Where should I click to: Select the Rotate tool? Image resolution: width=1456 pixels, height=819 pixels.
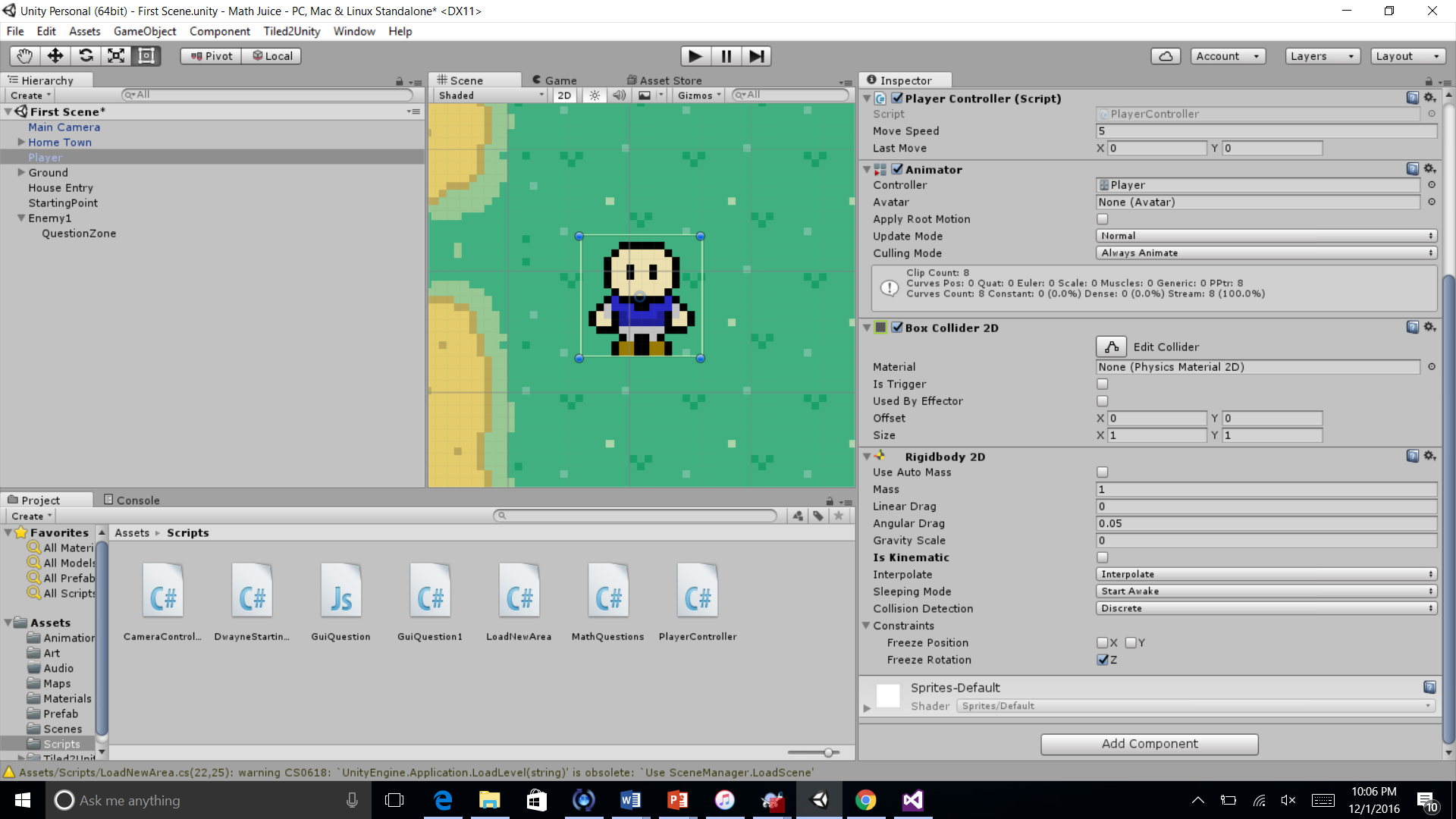[86, 56]
